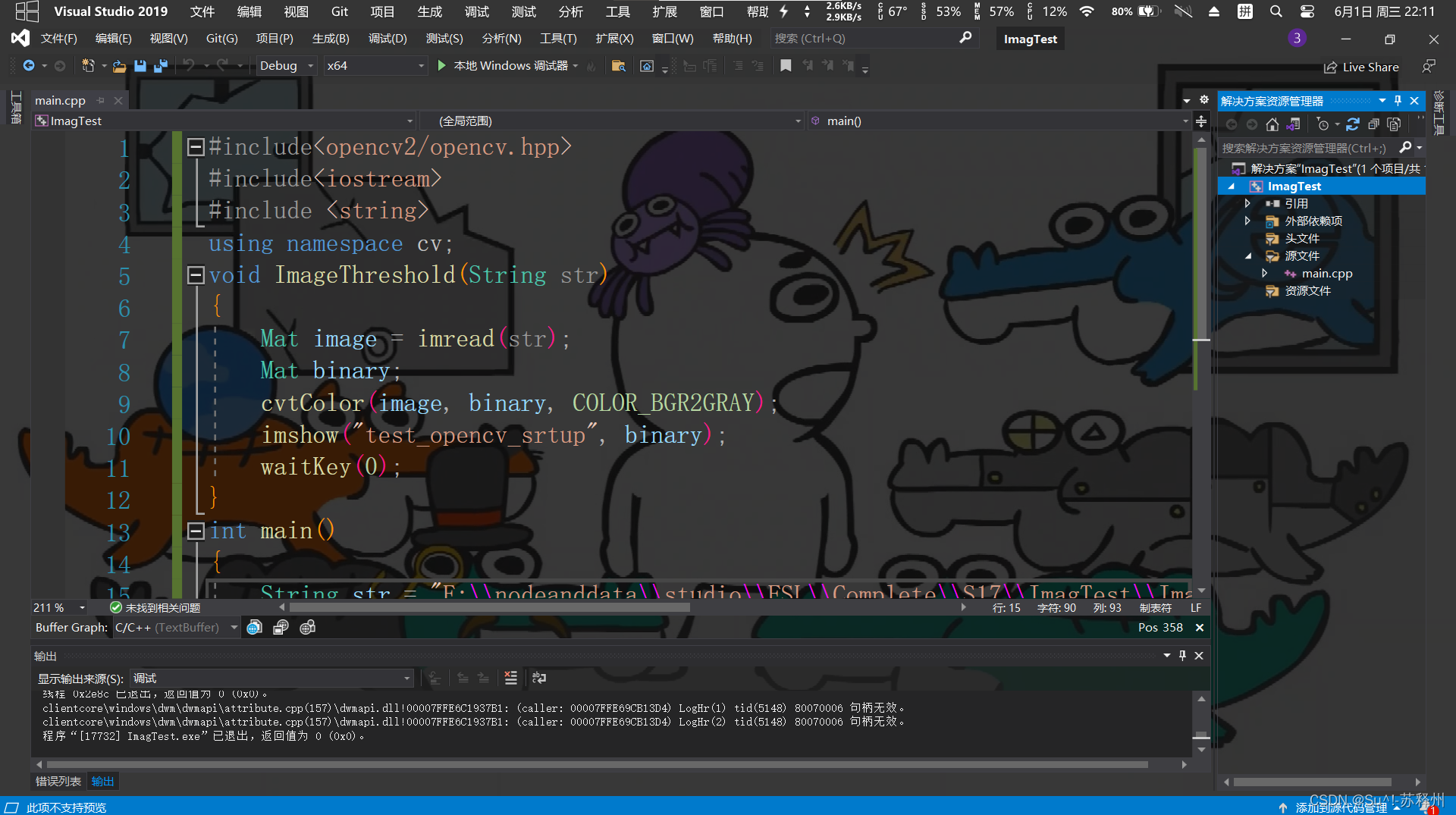Expand main.cpp node in Solution Explorer

(1265, 273)
